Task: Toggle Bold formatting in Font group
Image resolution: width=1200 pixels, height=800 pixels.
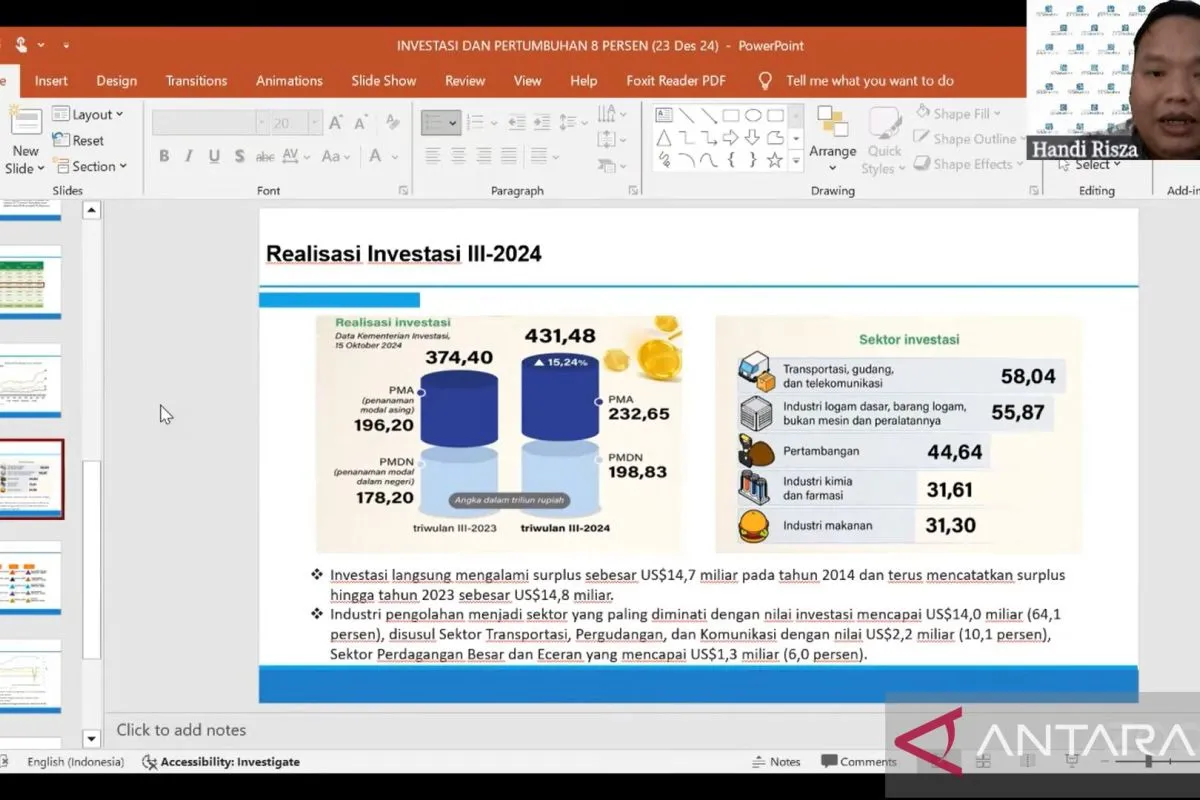Action: coord(163,156)
